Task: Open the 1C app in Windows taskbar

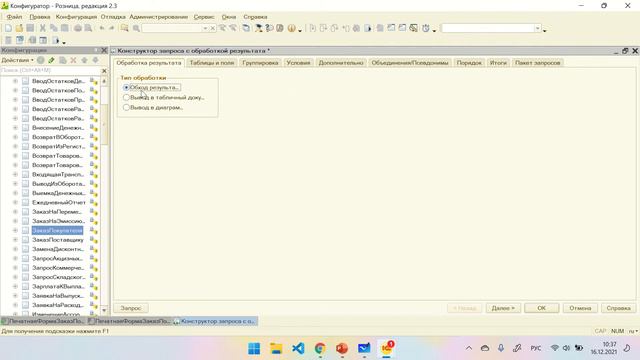Action: point(386,348)
